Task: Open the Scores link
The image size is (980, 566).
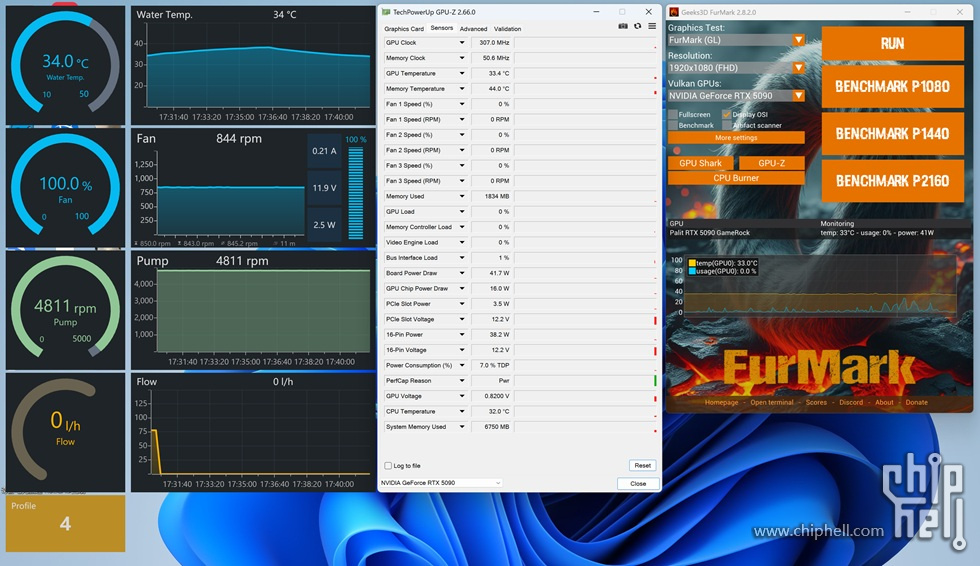Action: 816,402
